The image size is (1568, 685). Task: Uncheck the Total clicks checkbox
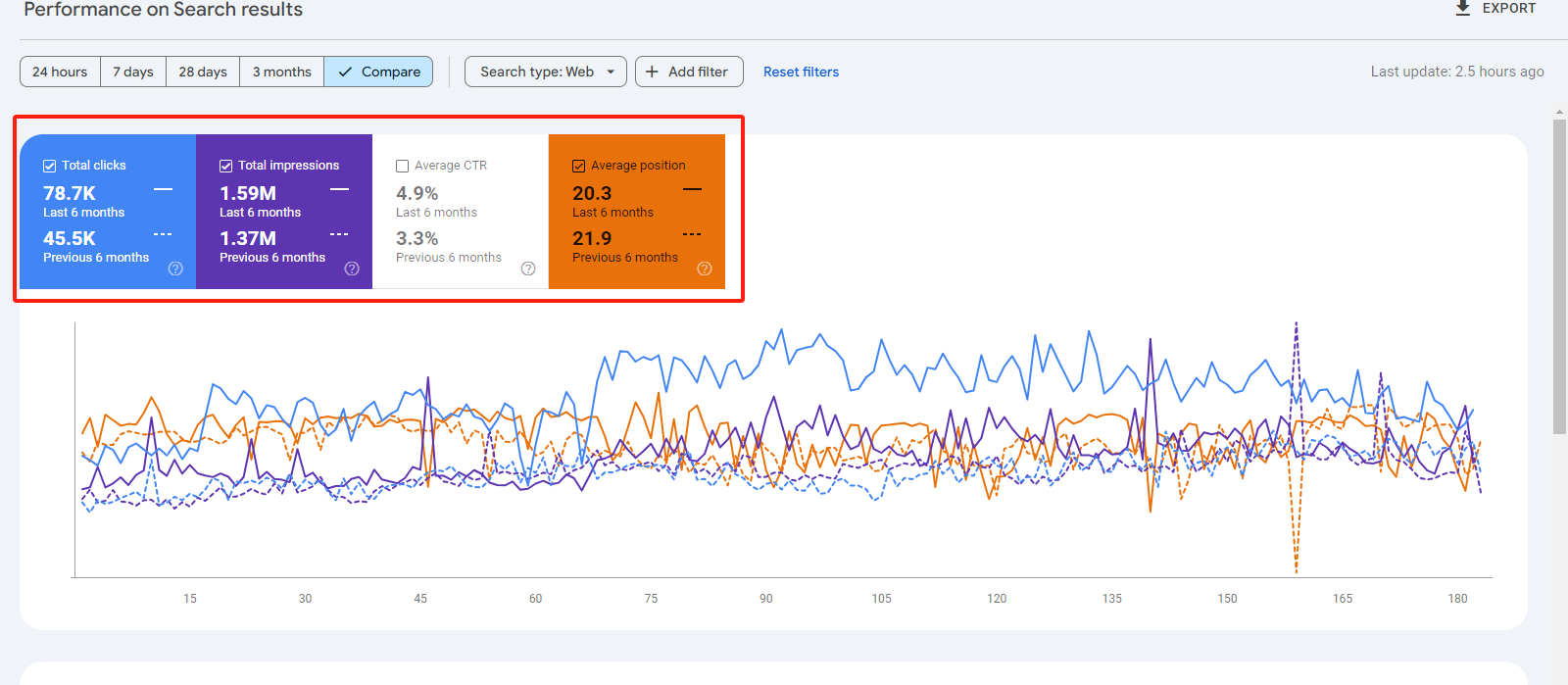[49, 166]
